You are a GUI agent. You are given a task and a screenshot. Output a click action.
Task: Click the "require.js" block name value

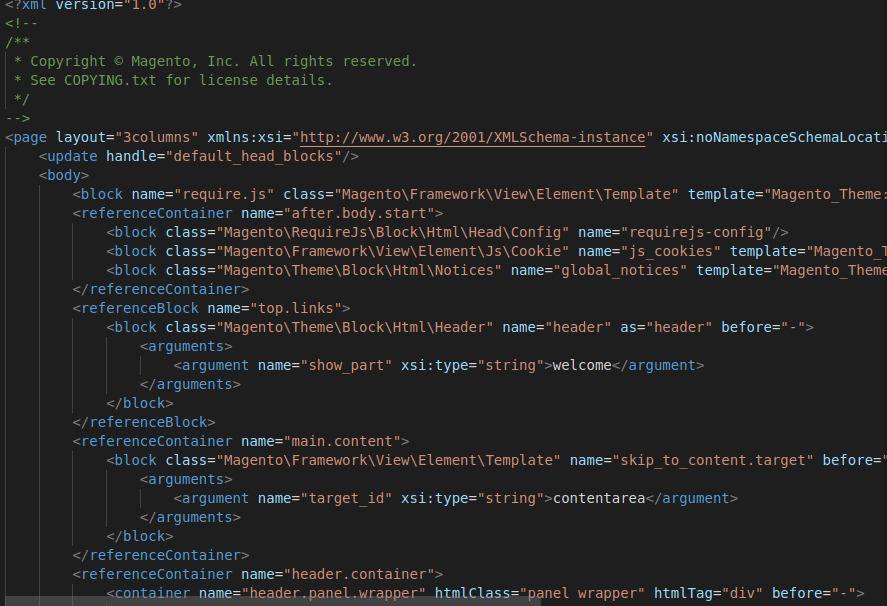(x=224, y=194)
